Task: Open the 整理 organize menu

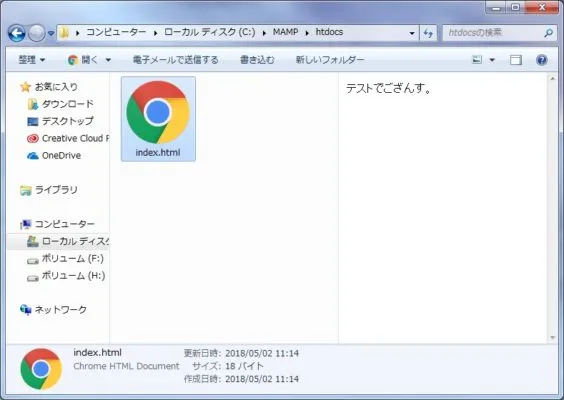Action: point(32,60)
